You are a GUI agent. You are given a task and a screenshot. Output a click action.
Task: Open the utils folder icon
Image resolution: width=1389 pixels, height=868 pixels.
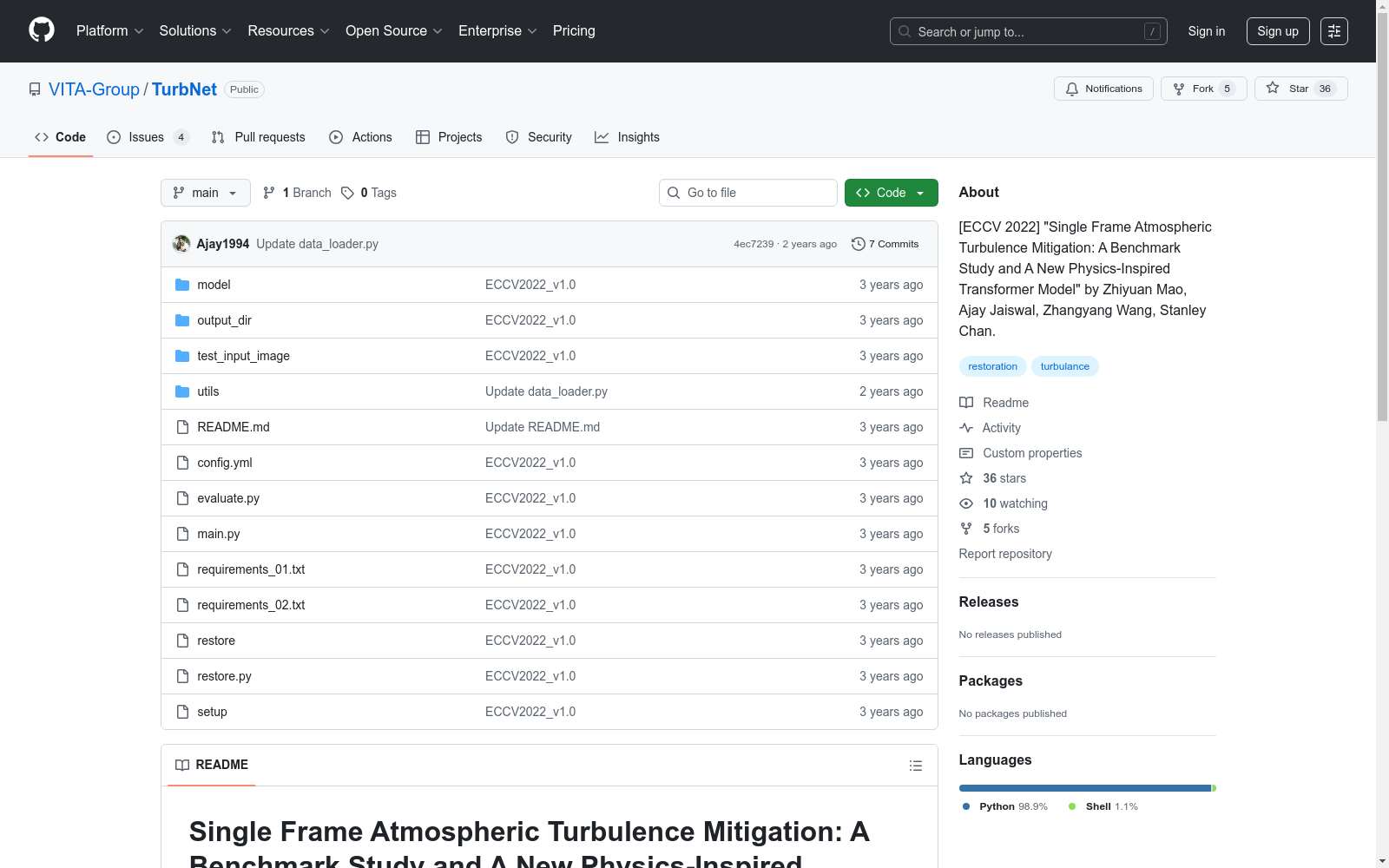[182, 391]
